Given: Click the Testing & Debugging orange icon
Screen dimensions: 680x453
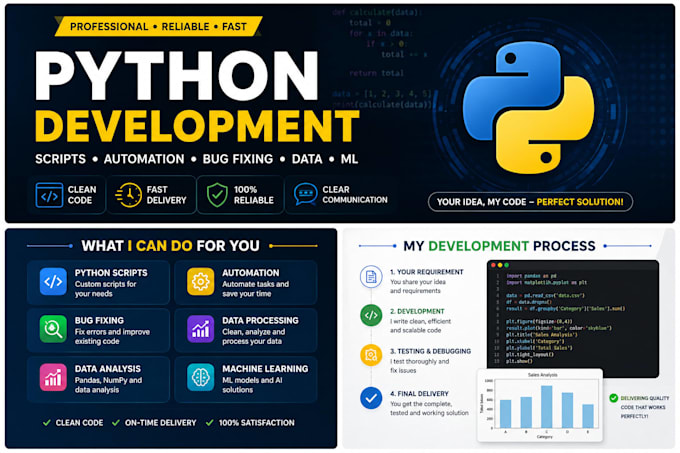Looking at the screenshot, I should pos(371,355).
